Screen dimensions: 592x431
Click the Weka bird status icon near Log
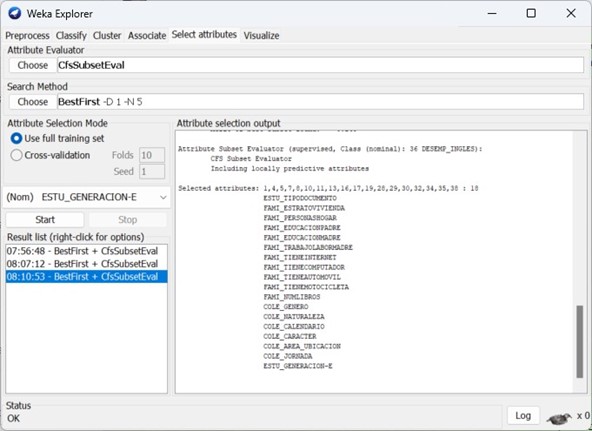coord(559,417)
